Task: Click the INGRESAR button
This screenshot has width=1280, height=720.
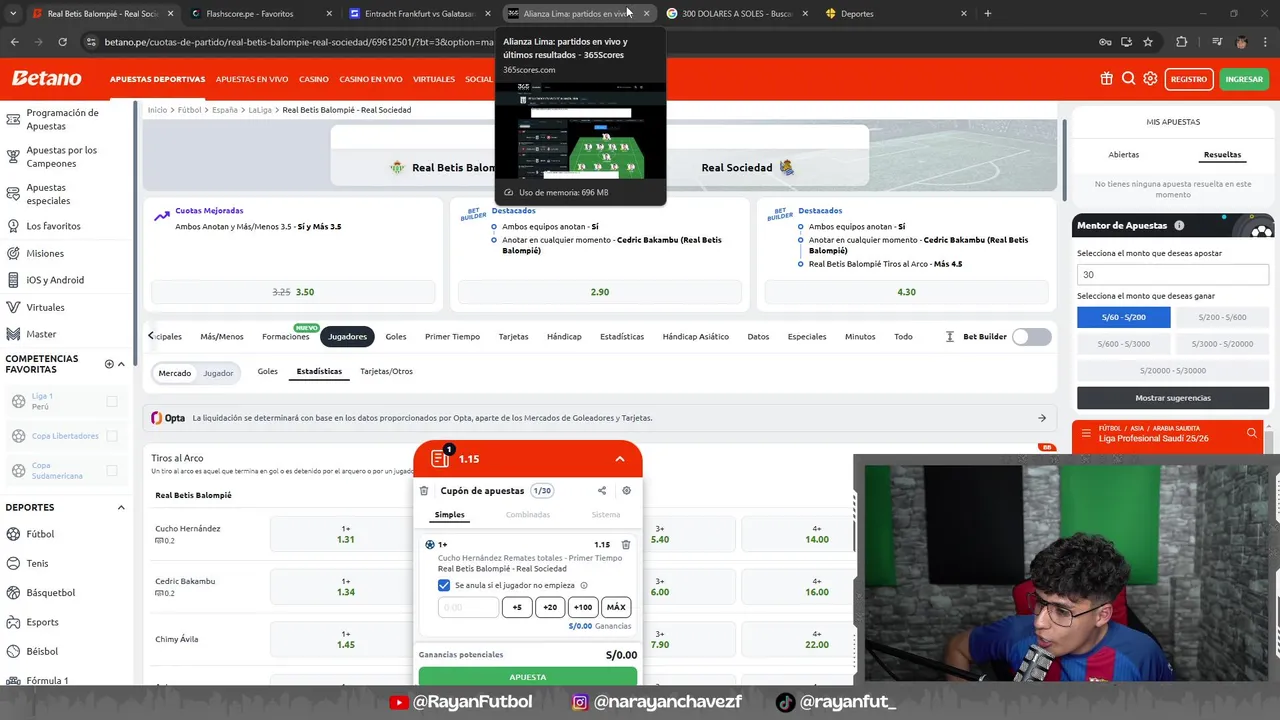Action: pyautogui.click(x=1244, y=79)
